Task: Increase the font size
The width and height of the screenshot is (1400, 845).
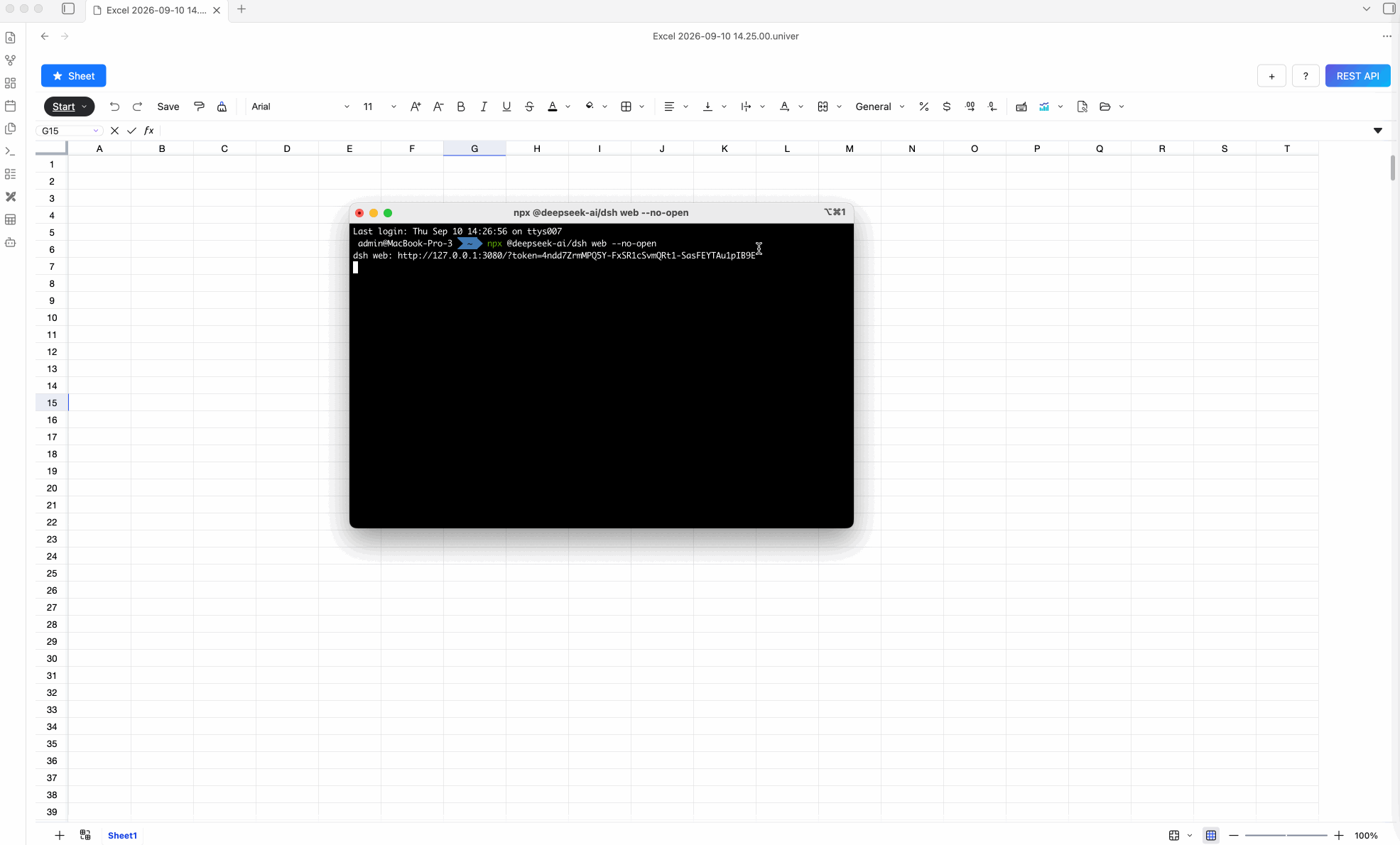Action: pos(416,107)
